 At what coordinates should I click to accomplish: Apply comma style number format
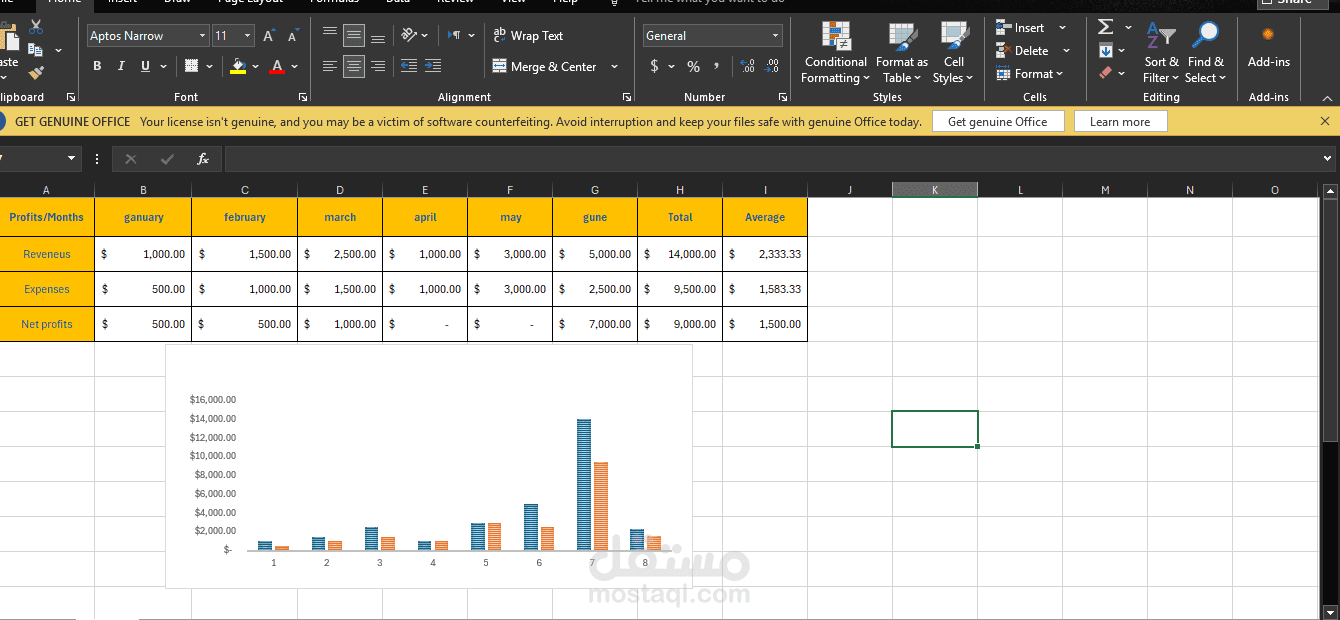716,66
